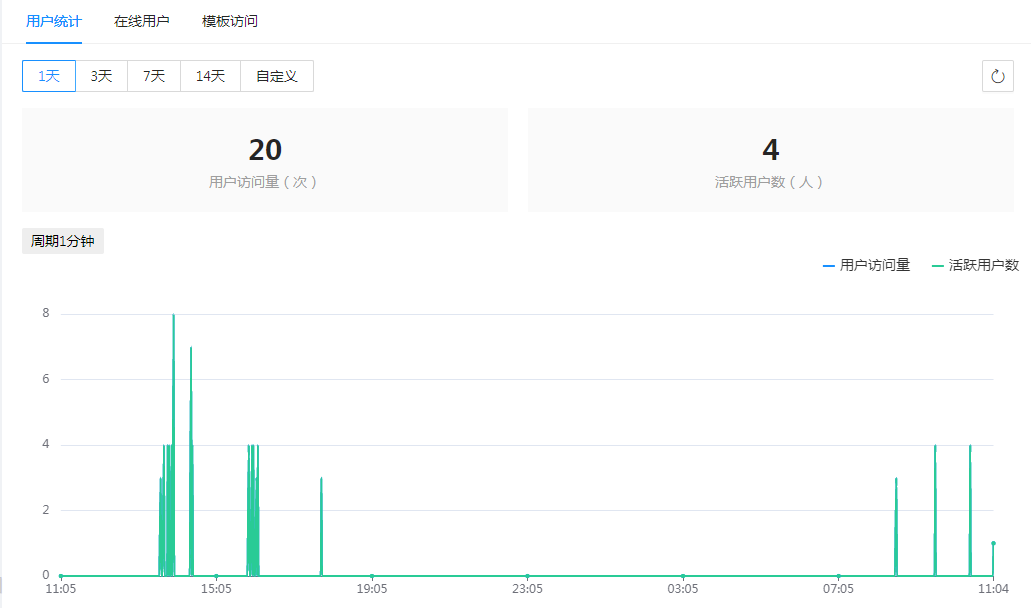Click the 活跃用户数 card showing 4
This screenshot has height=608, width=1031.
point(770,160)
